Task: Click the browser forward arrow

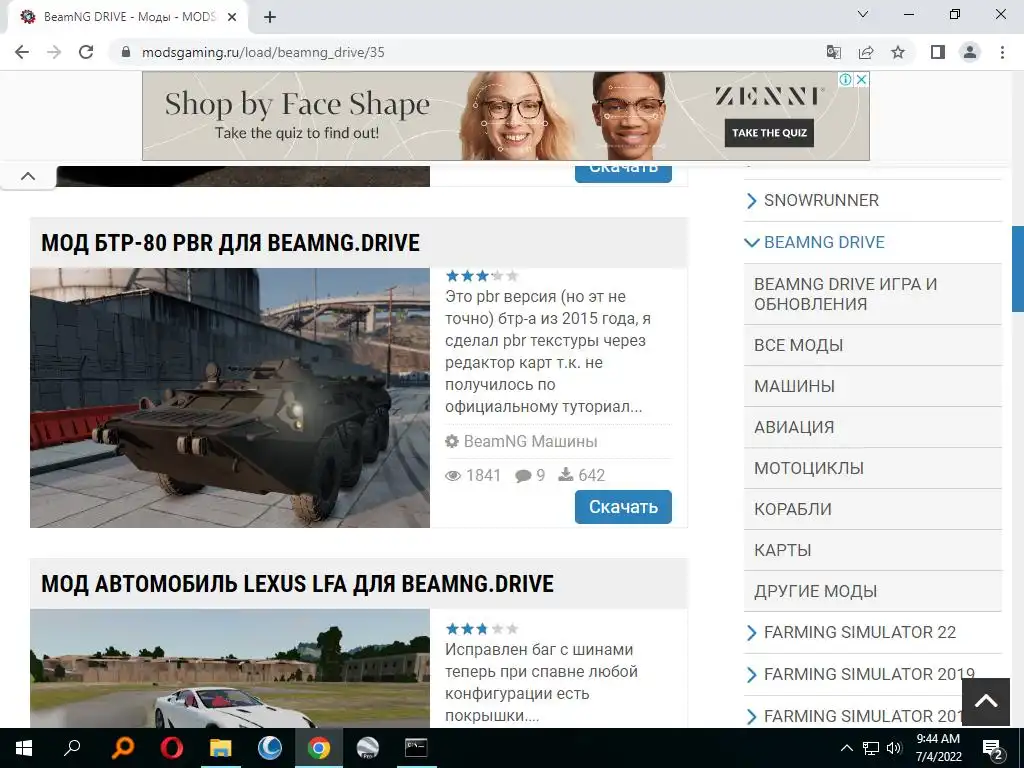Action: (x=54, y=52)
